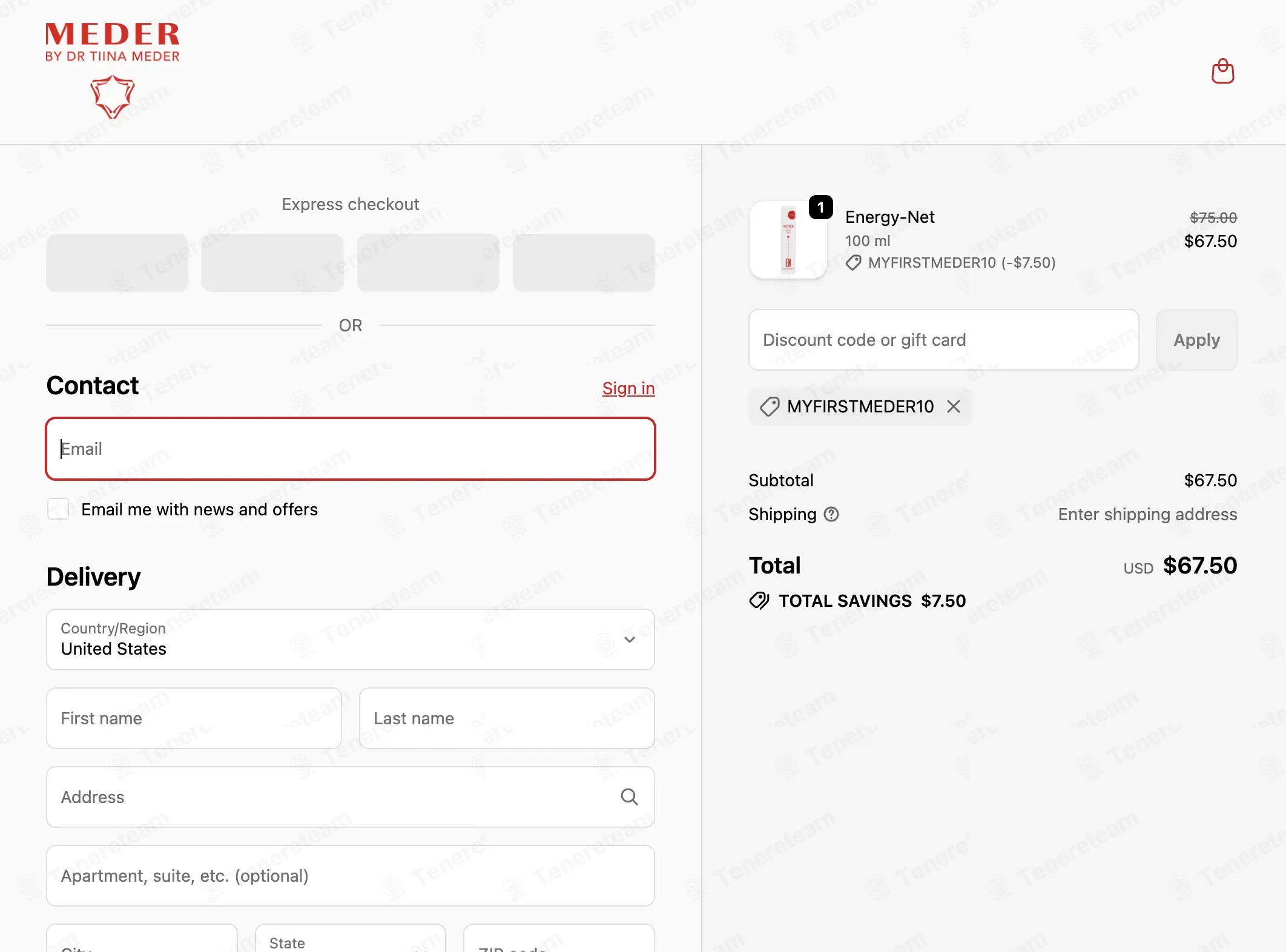
Task: Focus the Email input field
Action: (351, 449)
